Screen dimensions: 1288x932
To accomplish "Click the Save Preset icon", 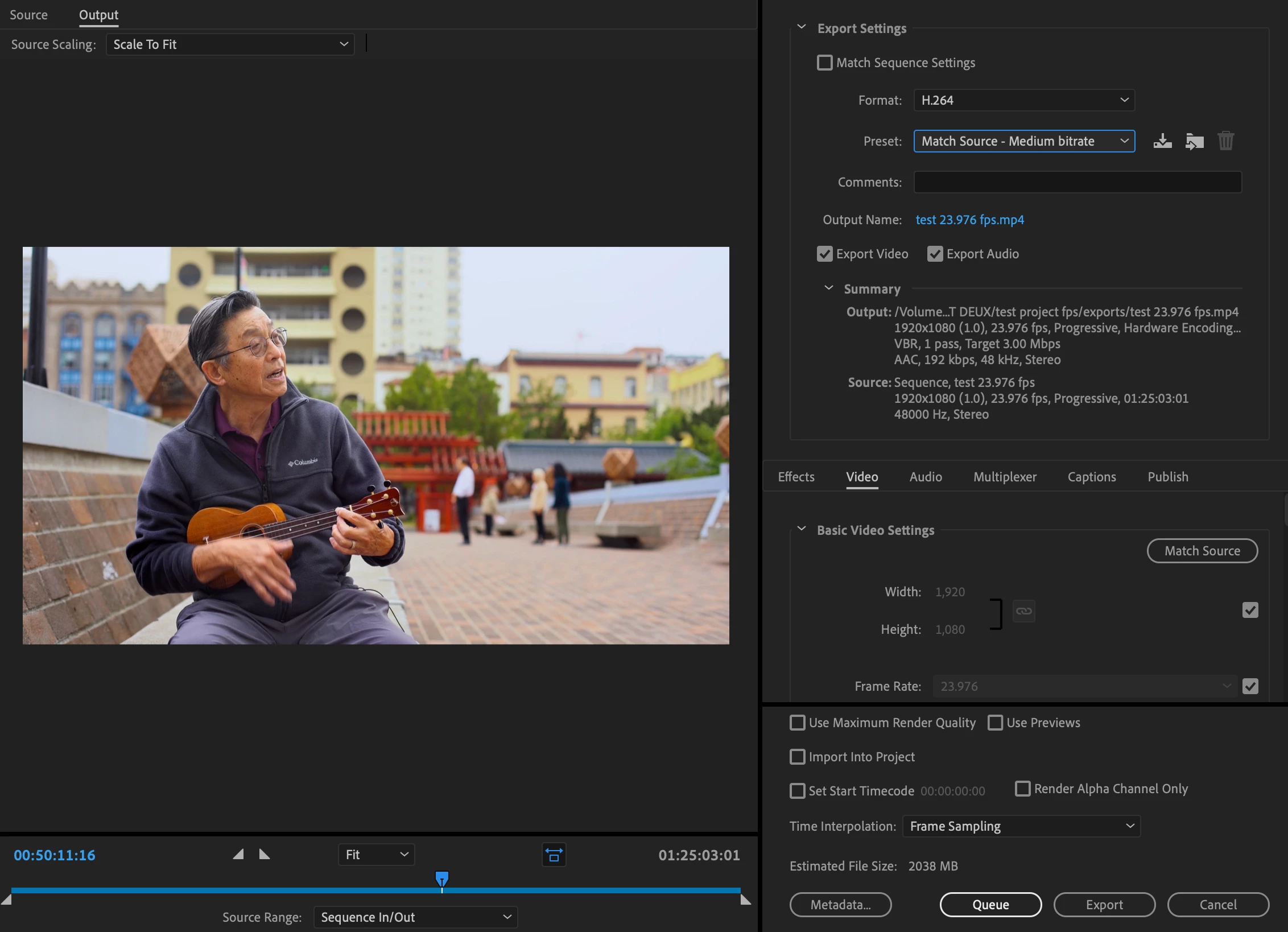I will tap(1162, 141).
